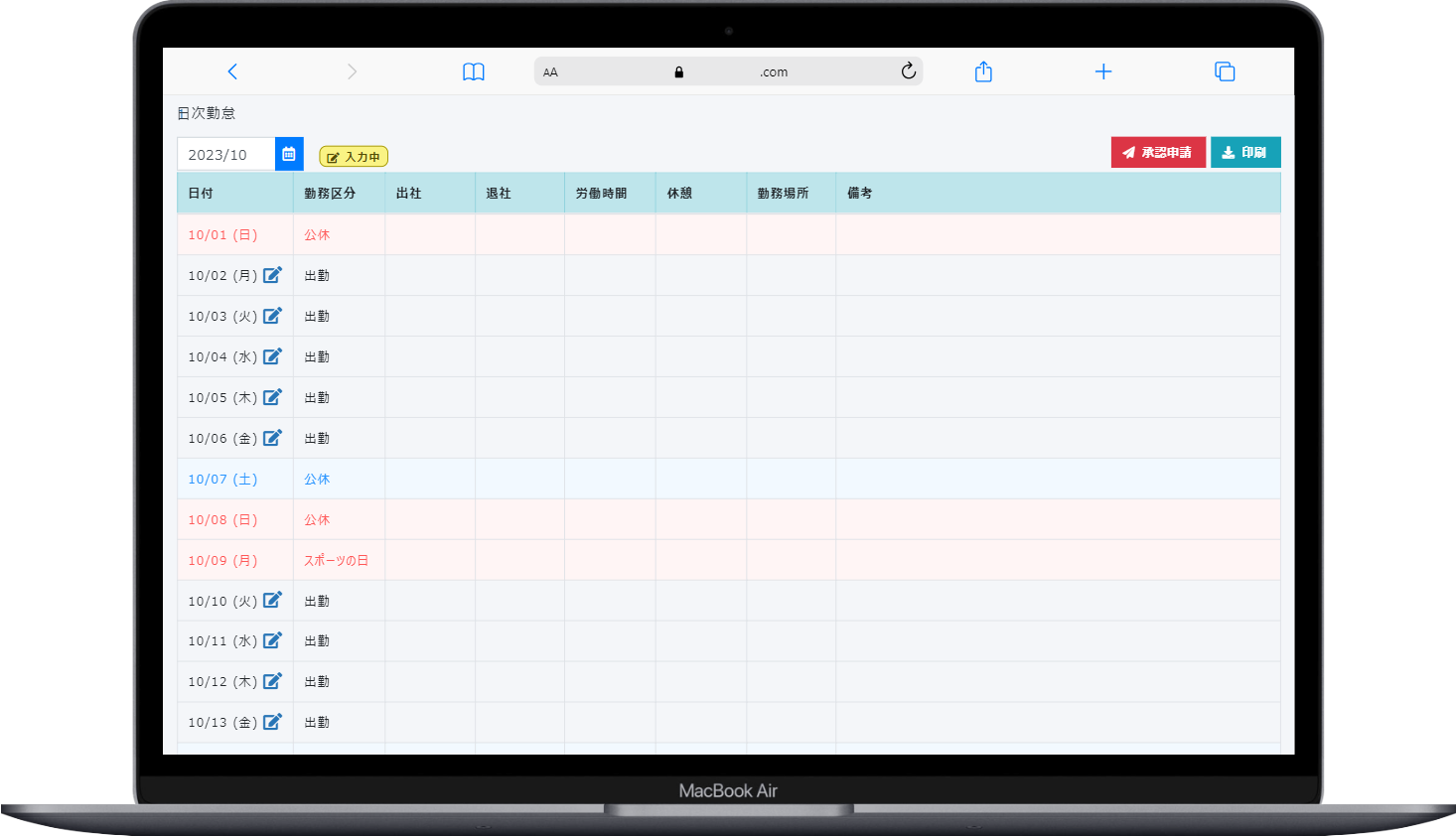This screenshot has width=1456, height=836.
Task: Click the 承認申請 approval request button
Action: 1157,153
